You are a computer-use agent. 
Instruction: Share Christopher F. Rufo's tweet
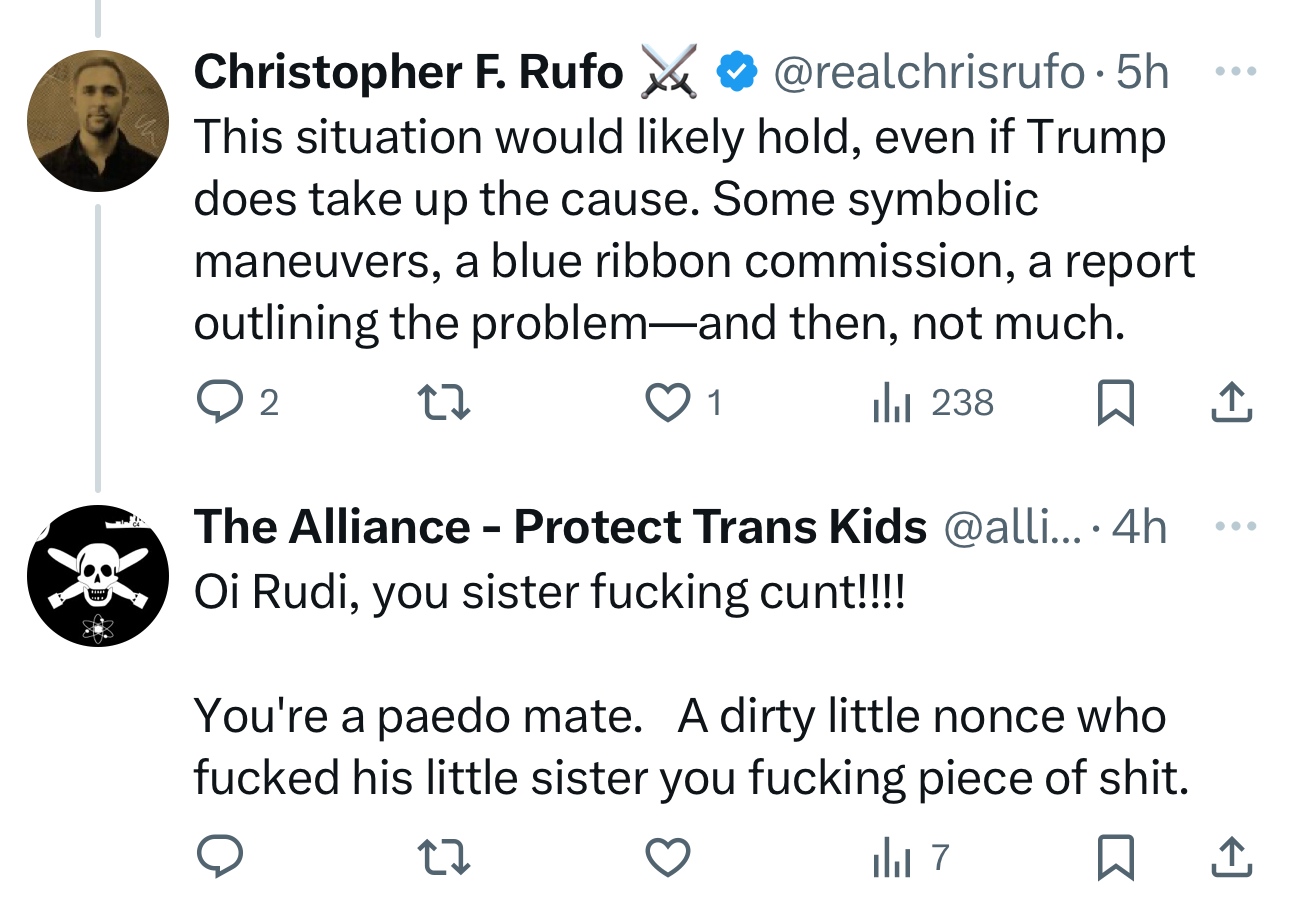[1232, 403]
